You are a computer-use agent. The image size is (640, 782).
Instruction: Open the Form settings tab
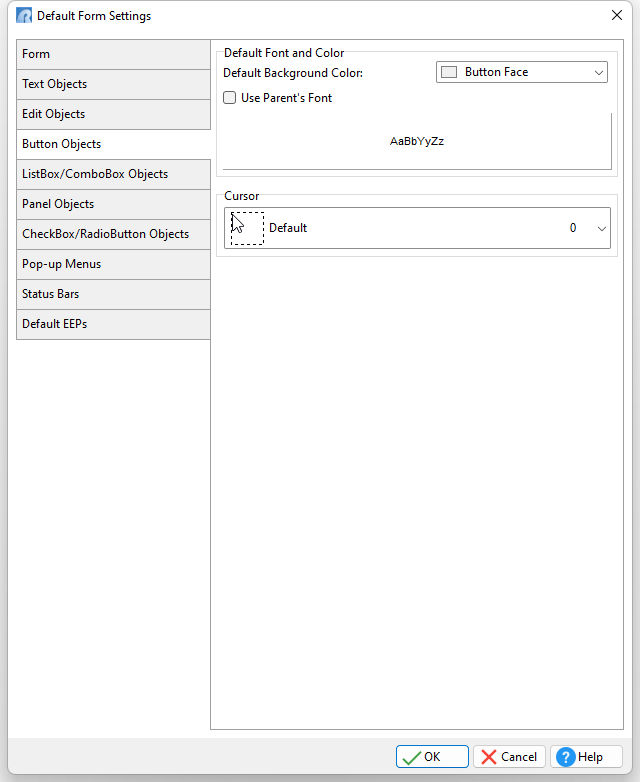click(113, 54)
